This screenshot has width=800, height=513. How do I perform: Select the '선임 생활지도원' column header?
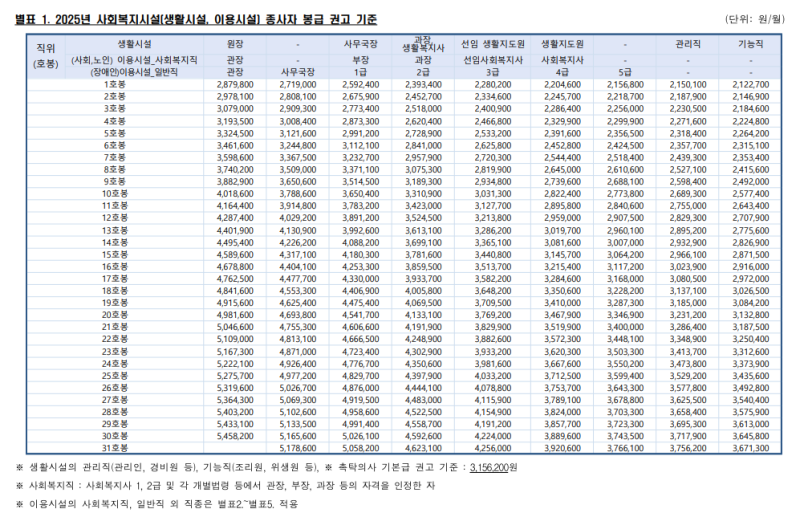492,44
